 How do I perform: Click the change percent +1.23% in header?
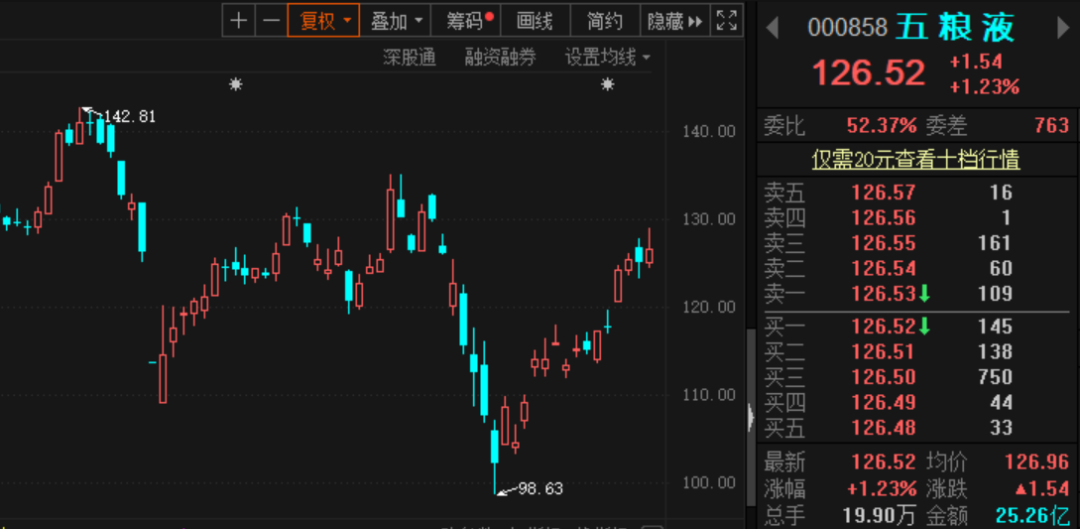984,87
